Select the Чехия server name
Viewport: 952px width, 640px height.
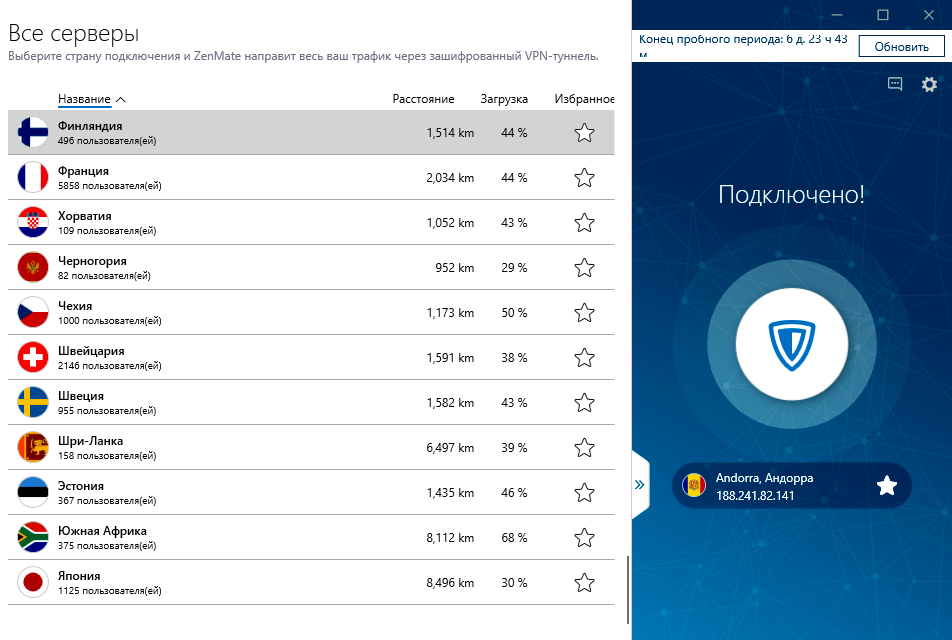(x=75, y=305)
